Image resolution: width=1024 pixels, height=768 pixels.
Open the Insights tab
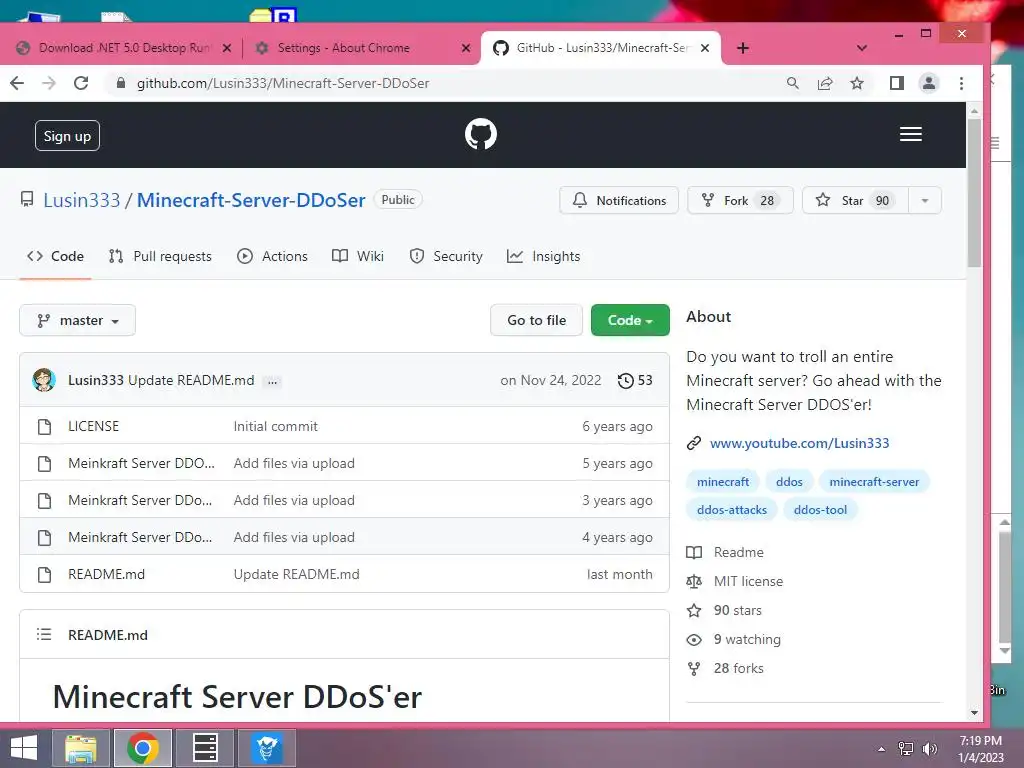543,256
